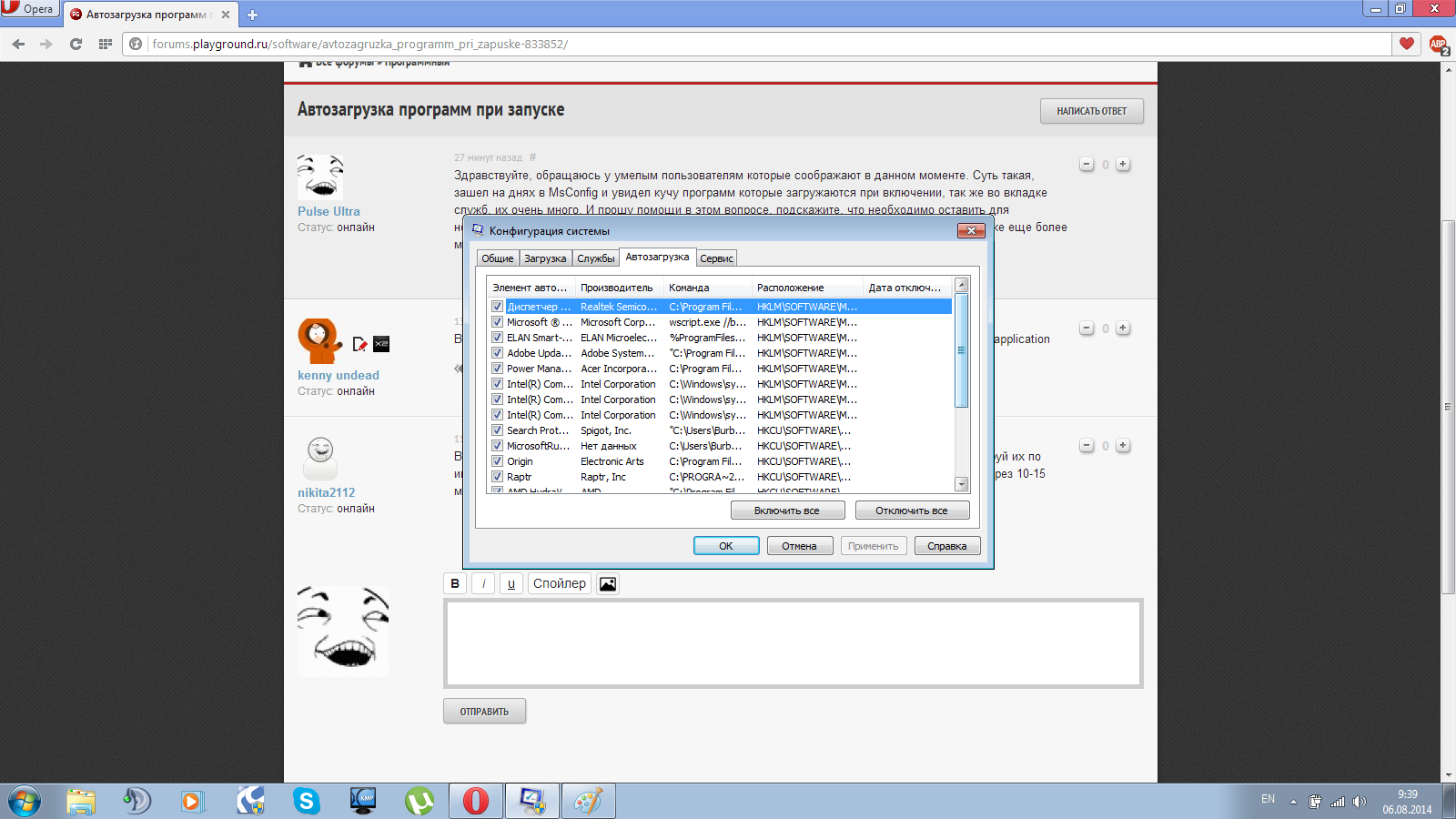Click the НАПИСАТЬ ОТВЕТ button
1456x819 pixels.
1092,111
